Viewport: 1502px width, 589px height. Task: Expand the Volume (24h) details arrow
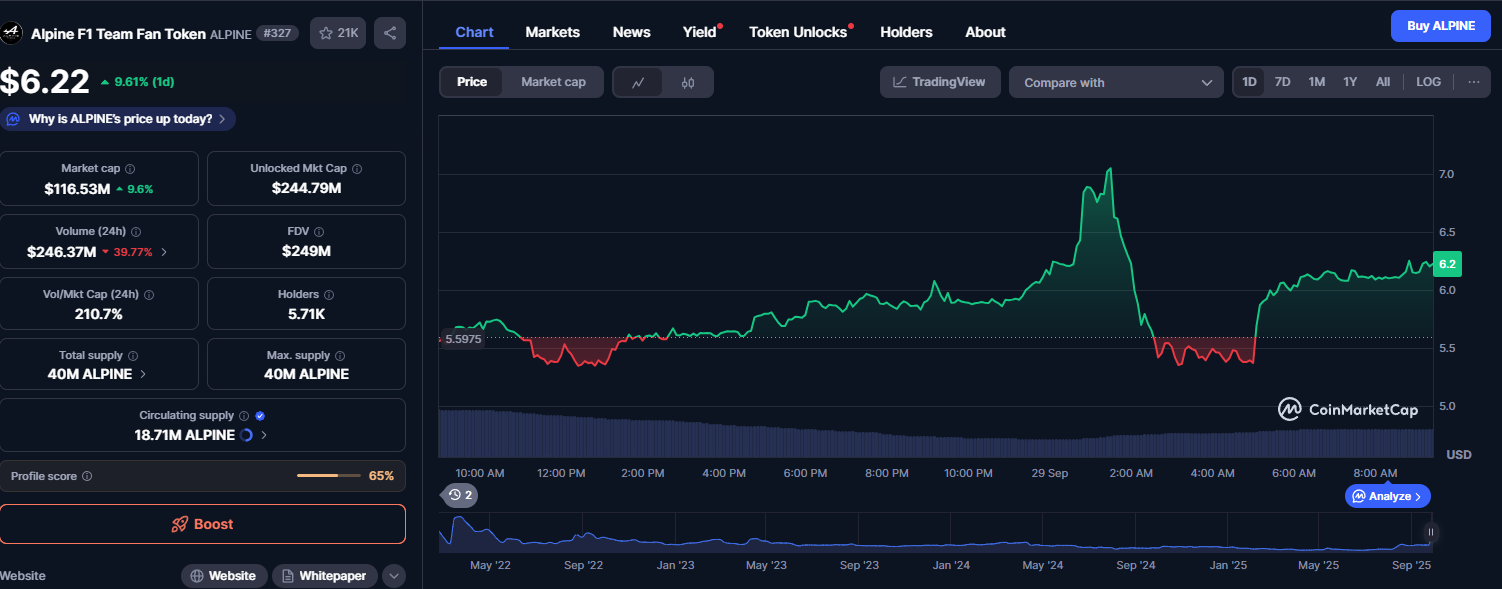[164, 252]
